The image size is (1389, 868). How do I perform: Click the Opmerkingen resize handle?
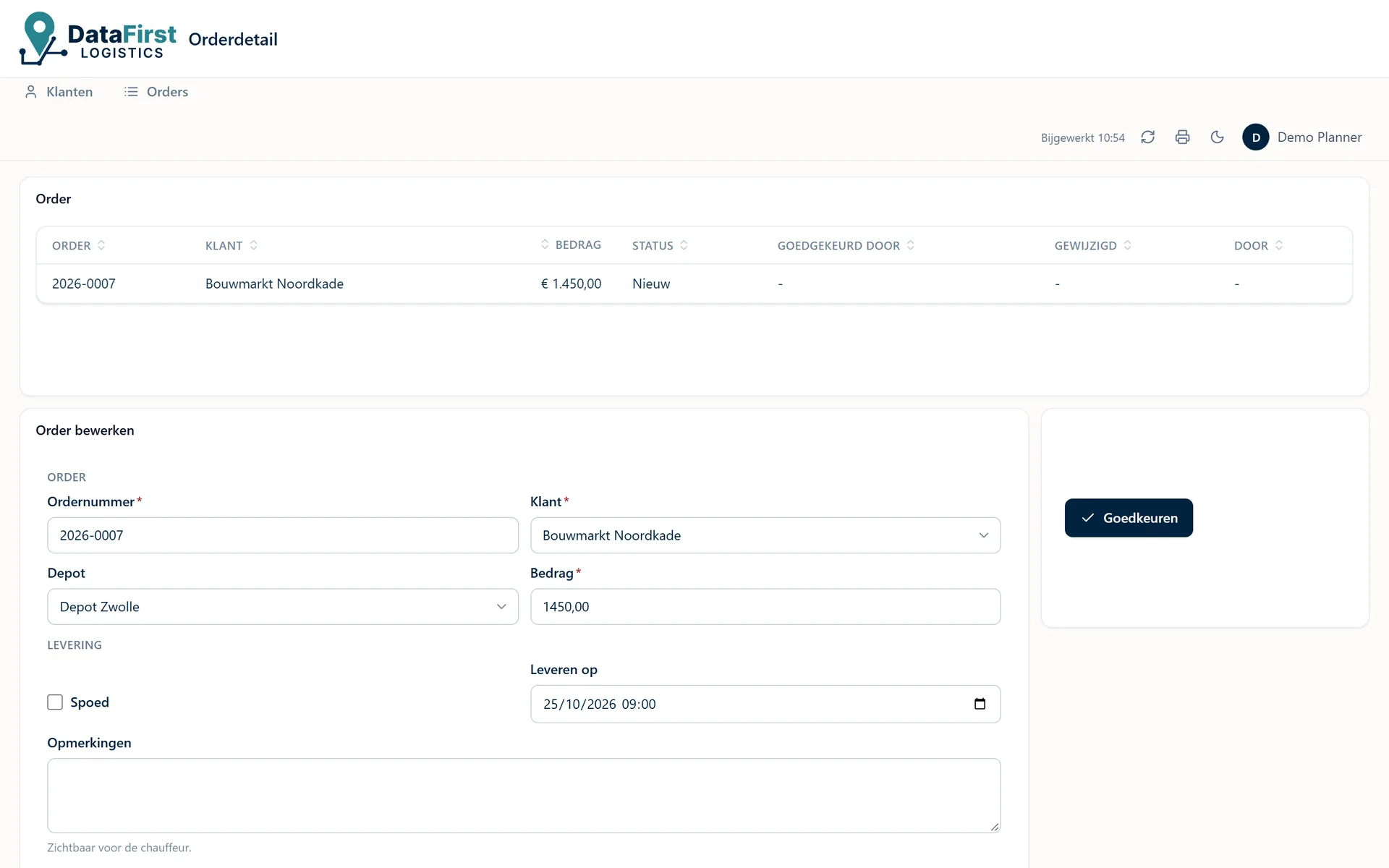[x=995, y=827]
